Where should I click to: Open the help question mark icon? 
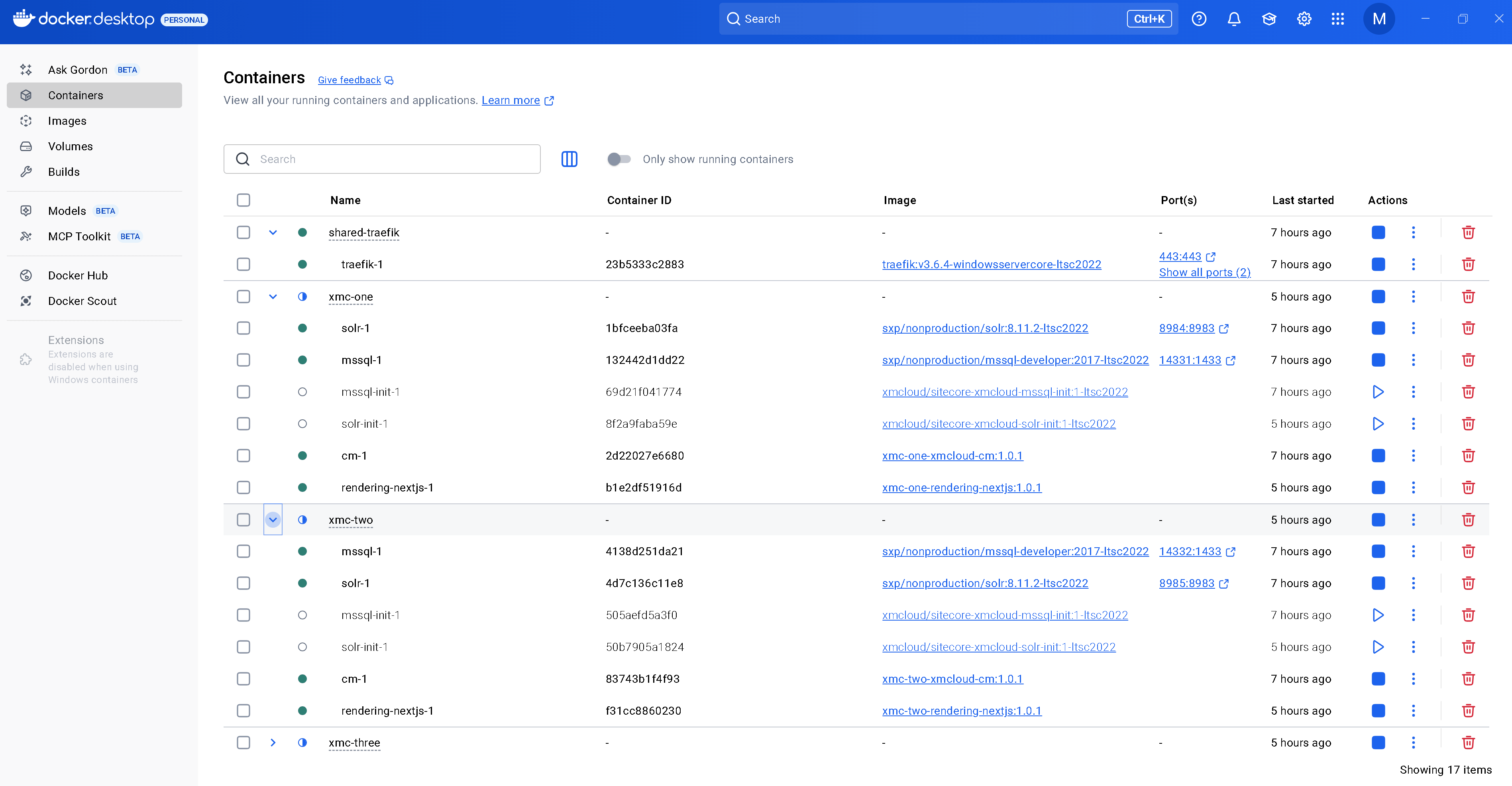click(1199, 19)
